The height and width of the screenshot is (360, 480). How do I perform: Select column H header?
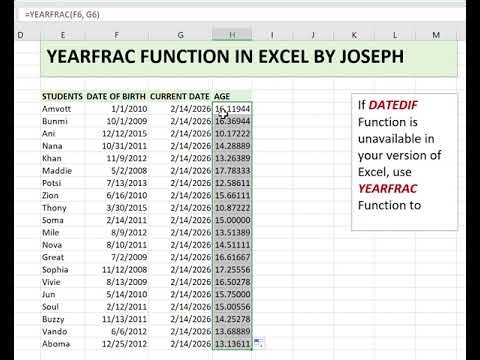coord(232,35)
